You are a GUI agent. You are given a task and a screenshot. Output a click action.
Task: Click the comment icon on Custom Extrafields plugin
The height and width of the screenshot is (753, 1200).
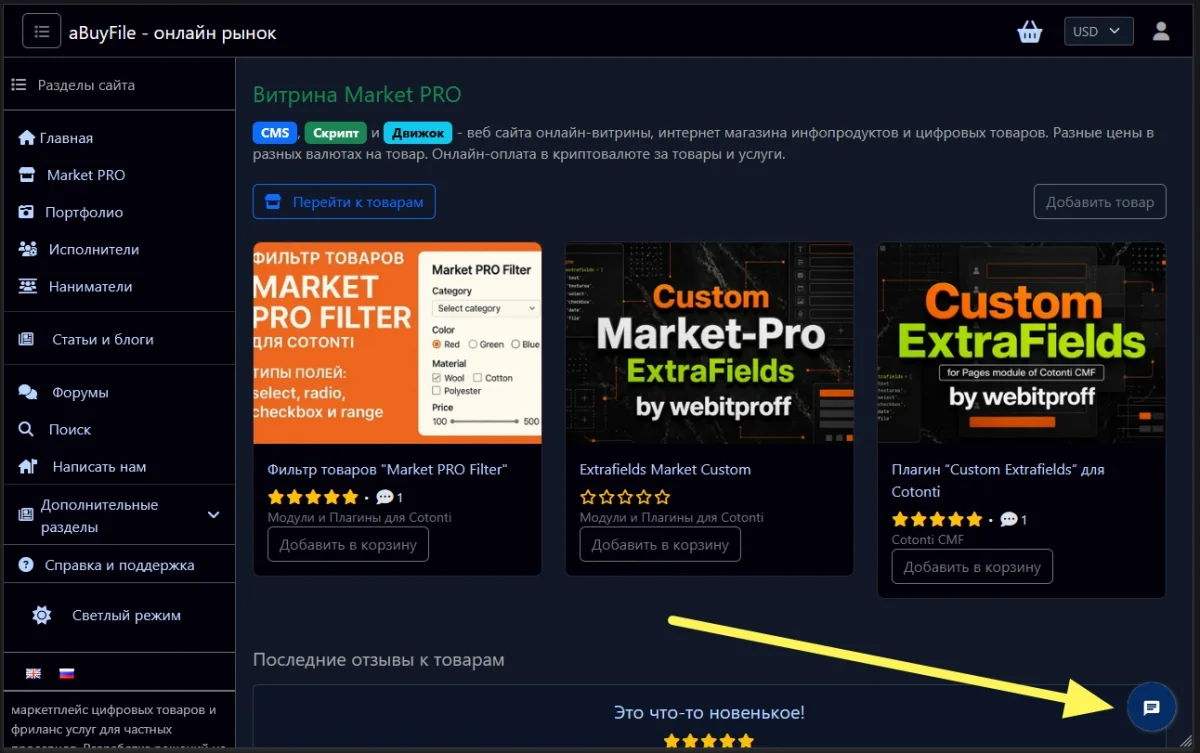click(1008, 519)
